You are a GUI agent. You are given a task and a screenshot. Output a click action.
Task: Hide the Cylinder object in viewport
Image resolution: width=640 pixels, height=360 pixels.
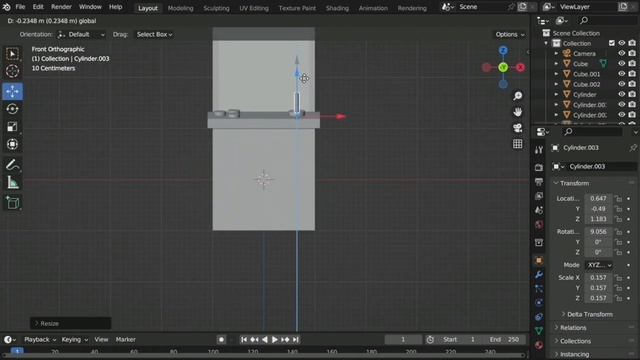(621, 94)
